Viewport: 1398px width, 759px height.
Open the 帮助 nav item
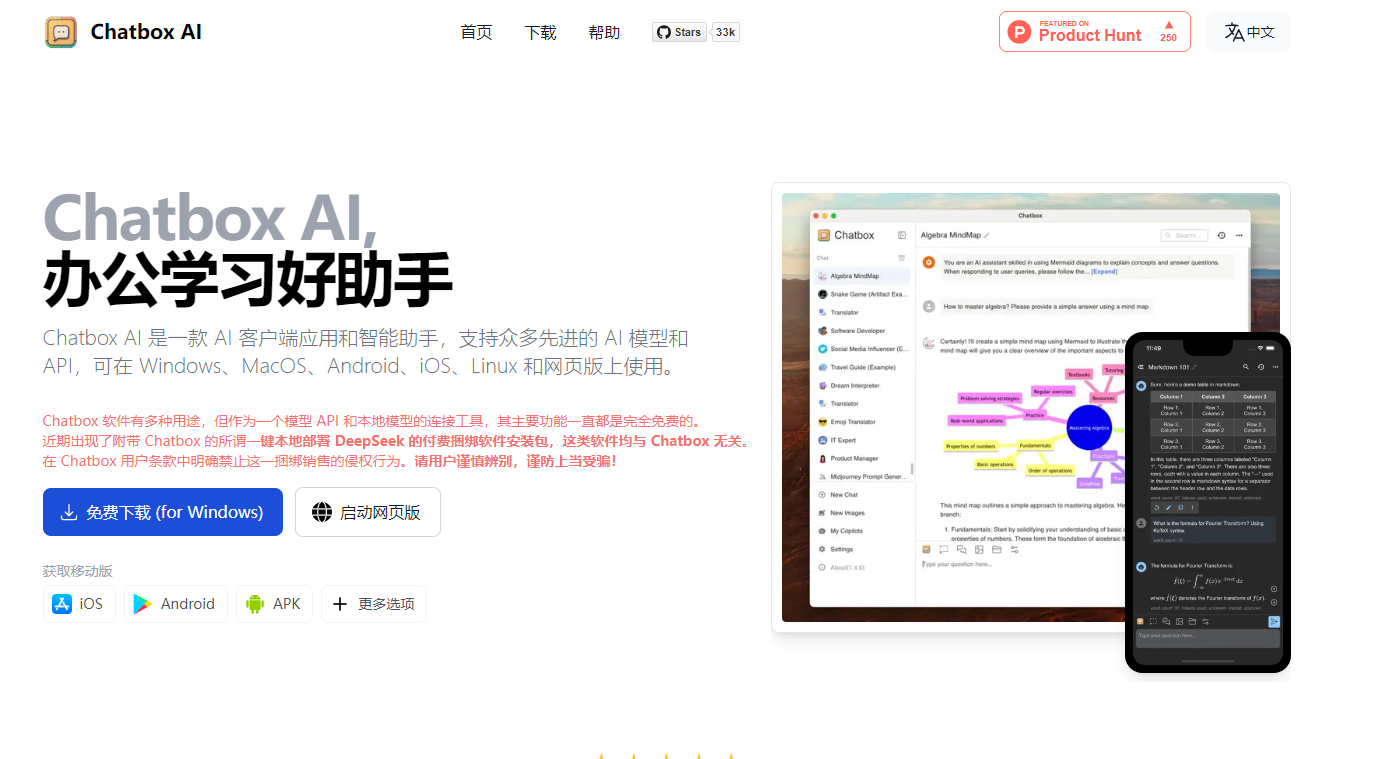click(x=604, y=32)
